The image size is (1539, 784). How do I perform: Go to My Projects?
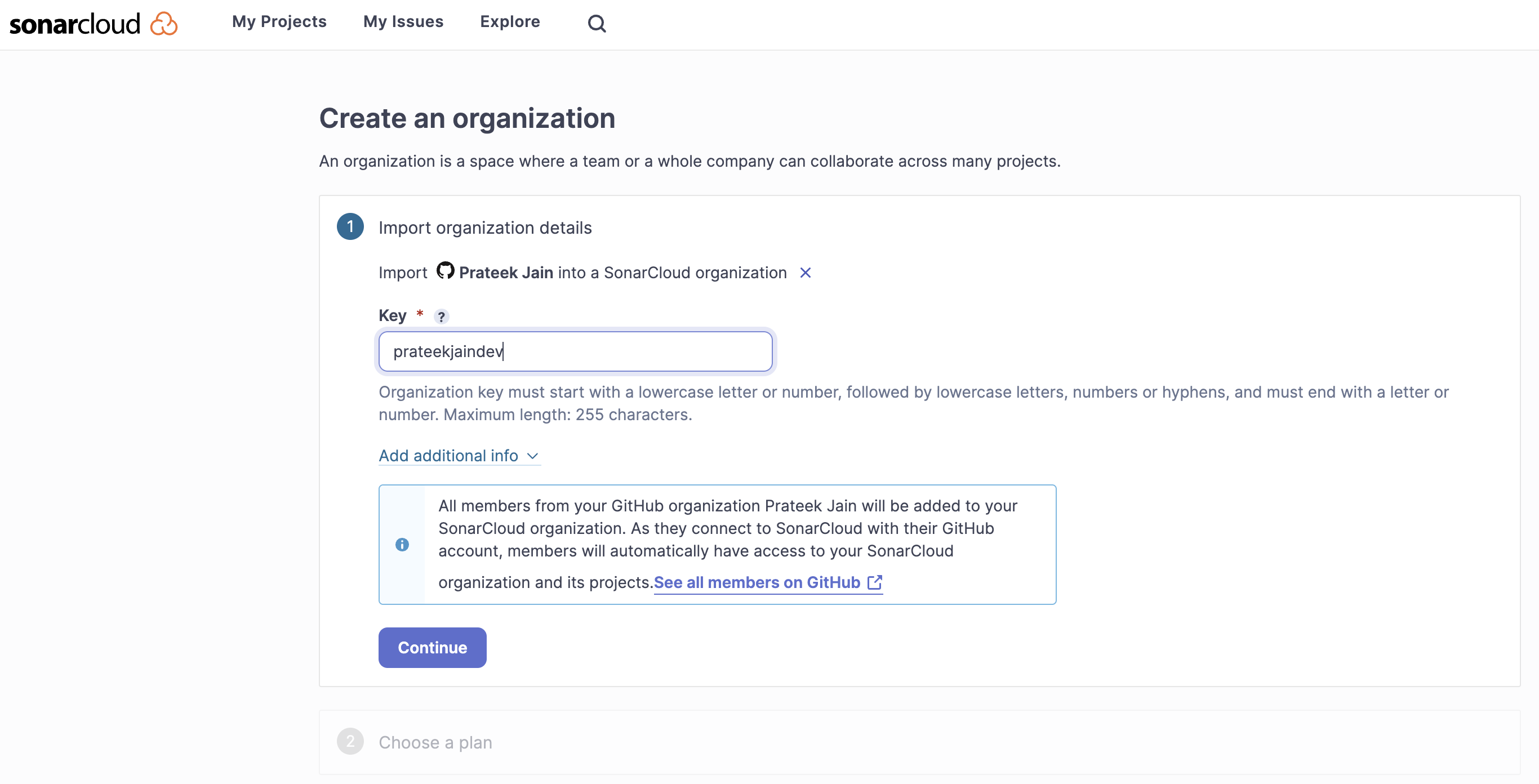[279, 22]
